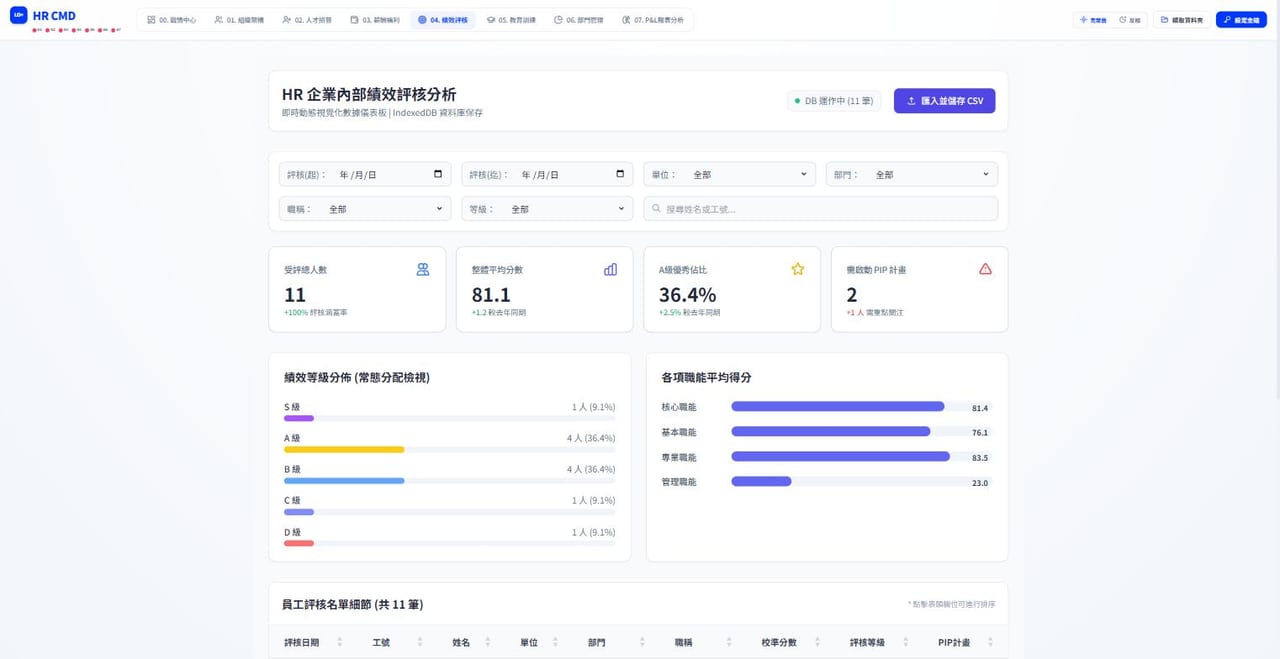This screenshot has height=659, width=1280.
Task: Click the warning triangle icon on PIP card
Action: tap(985, 269)
